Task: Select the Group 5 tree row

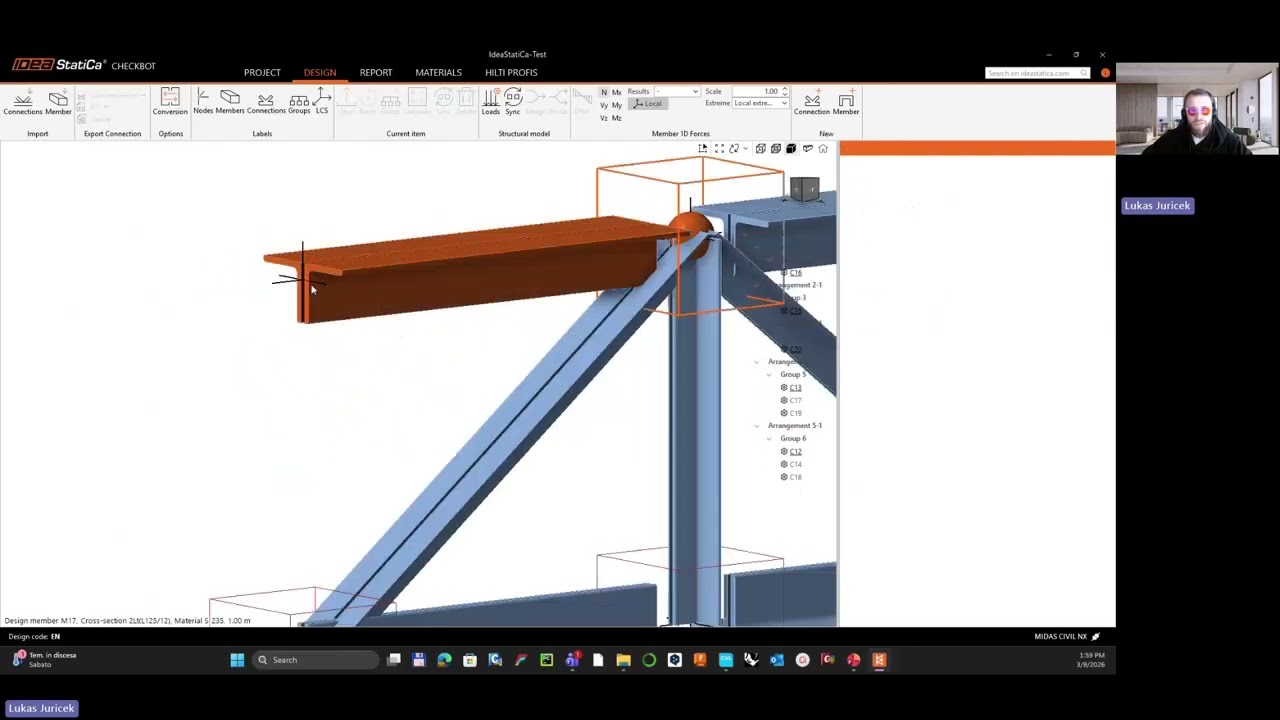Action: pyautogui.click(x=793, y=375)
